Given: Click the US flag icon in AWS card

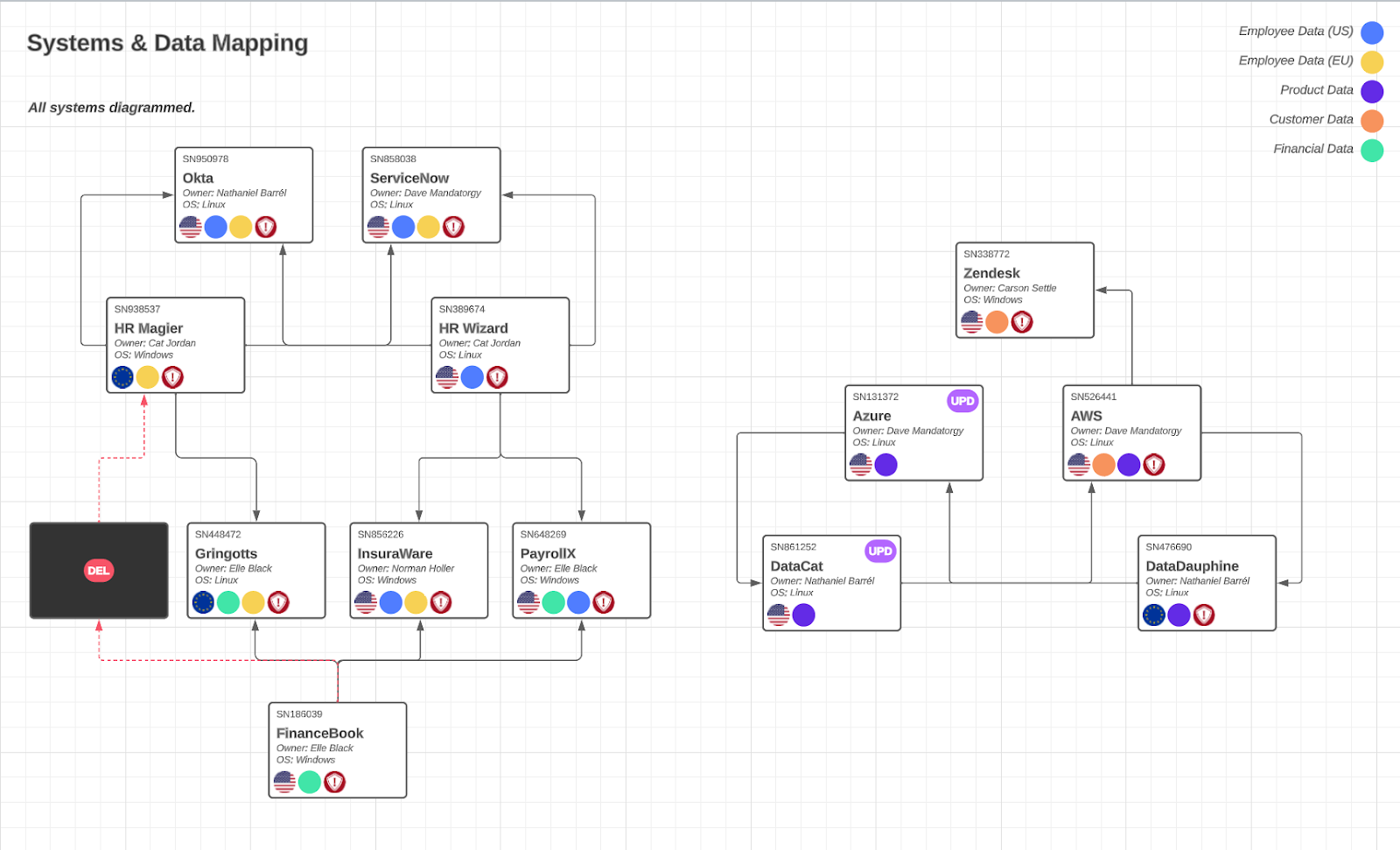Looking at the screenshot, I should 1079,465.
